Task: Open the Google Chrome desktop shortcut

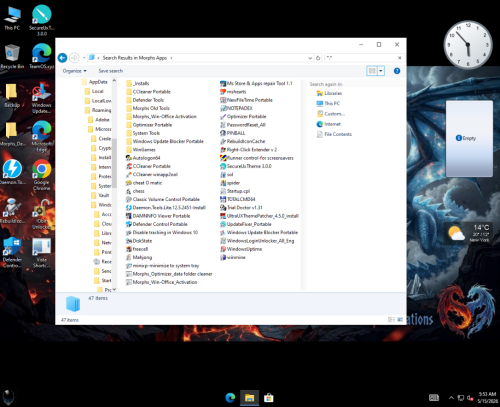Action: 42,175
